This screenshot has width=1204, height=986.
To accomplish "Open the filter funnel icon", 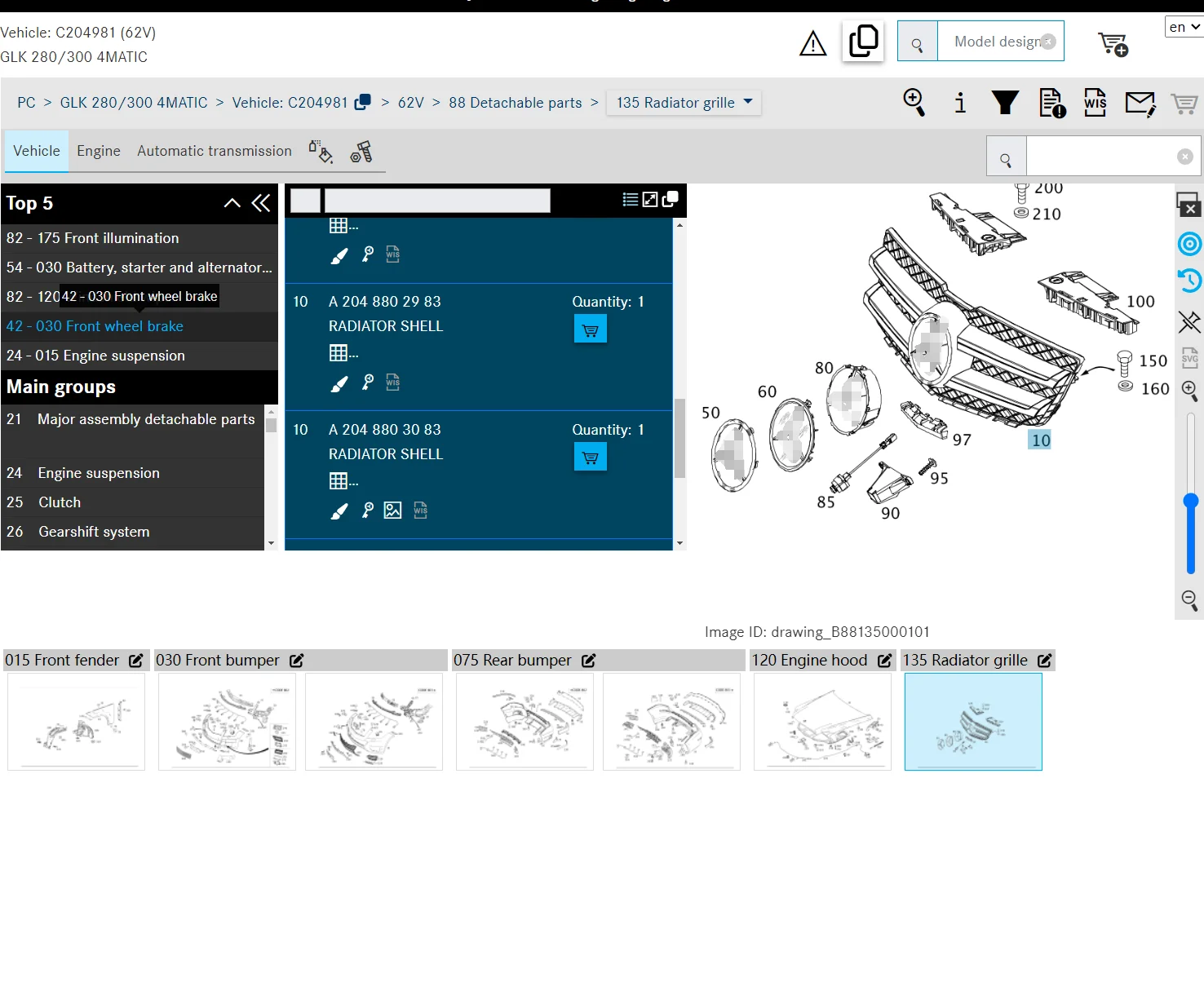I will click(x=1005, y=103).
